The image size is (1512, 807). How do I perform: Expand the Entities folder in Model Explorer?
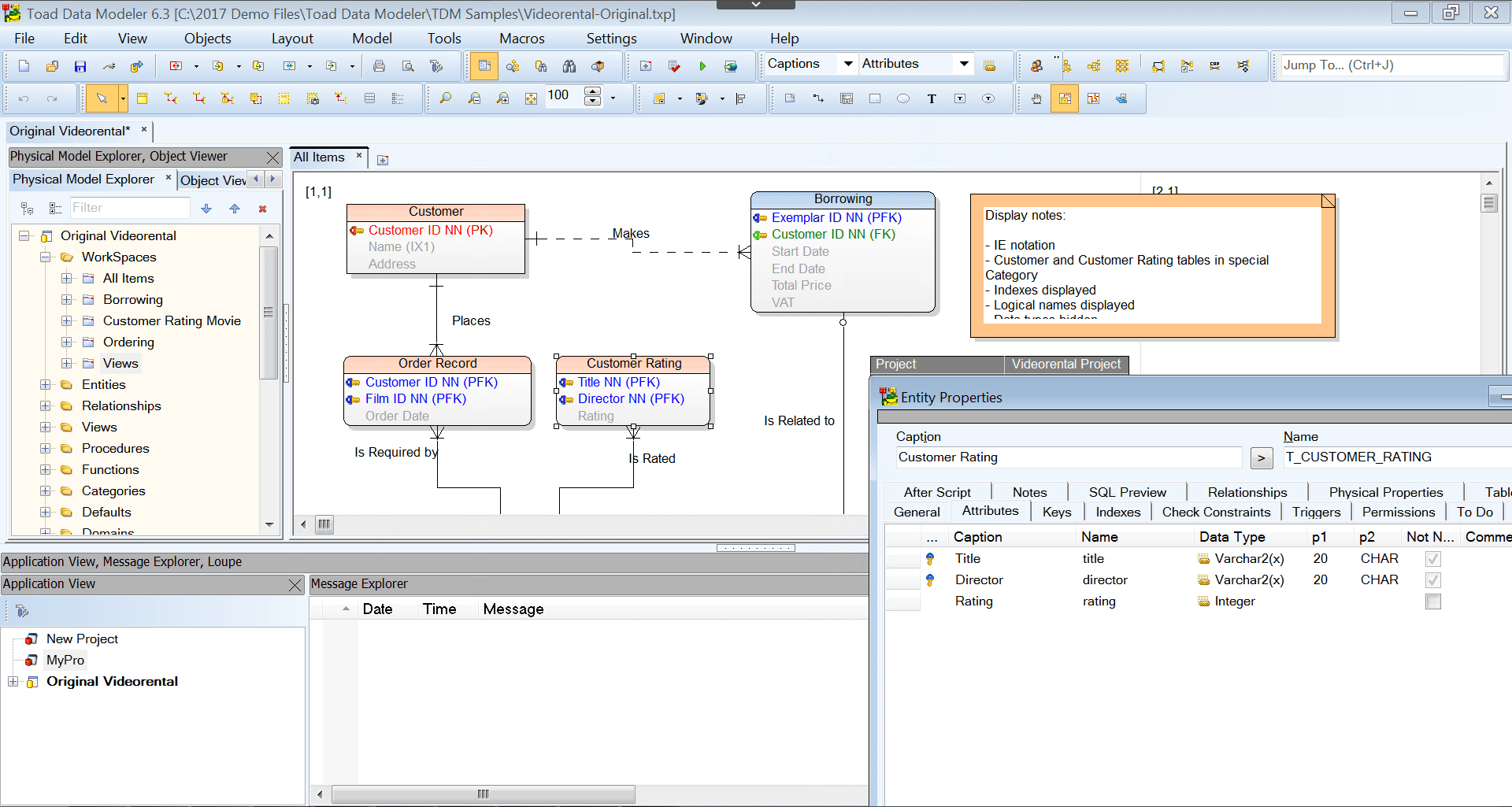click(45, 384)
